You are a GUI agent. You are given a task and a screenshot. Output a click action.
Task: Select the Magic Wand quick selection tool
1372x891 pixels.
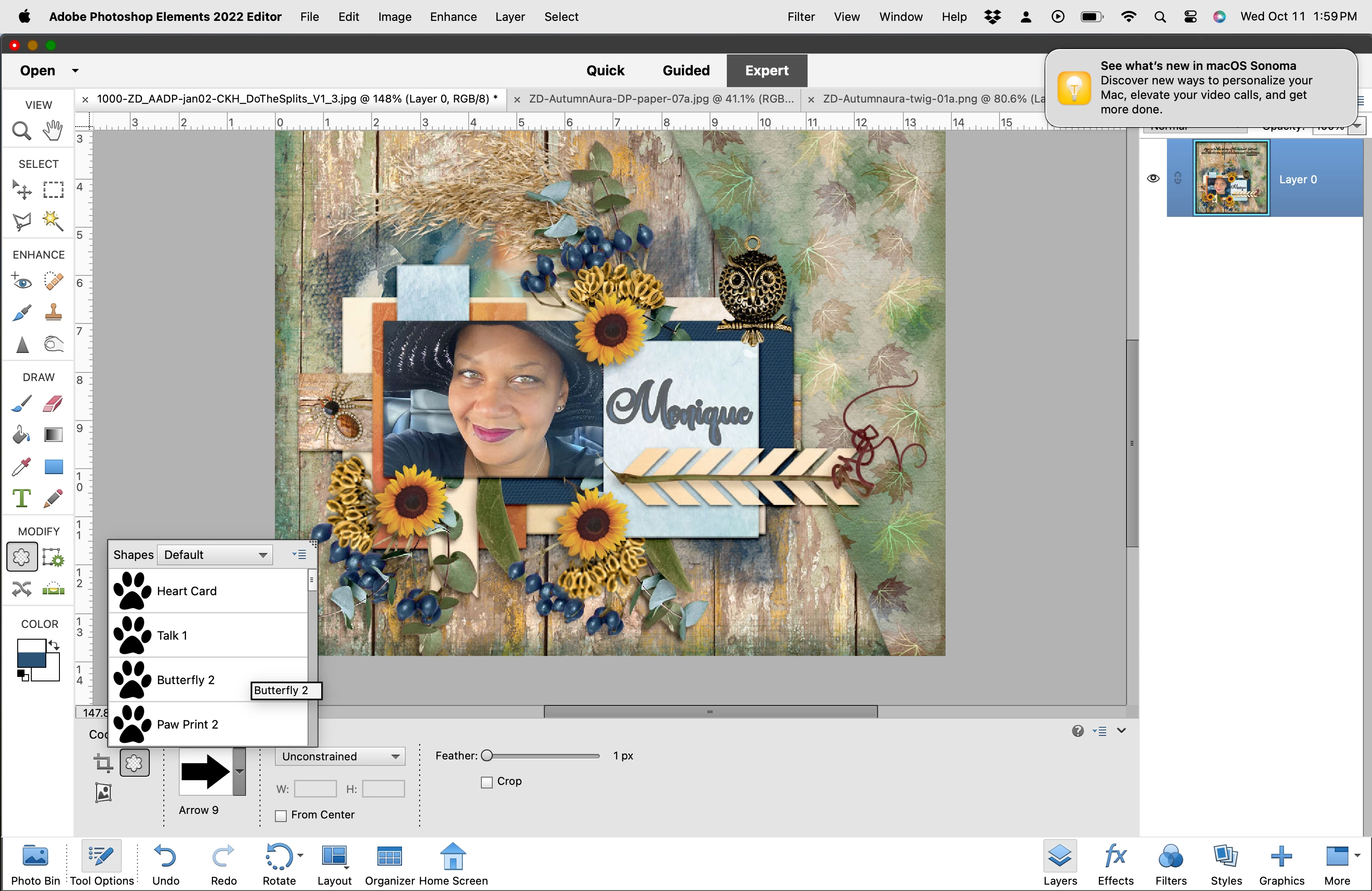53,221
